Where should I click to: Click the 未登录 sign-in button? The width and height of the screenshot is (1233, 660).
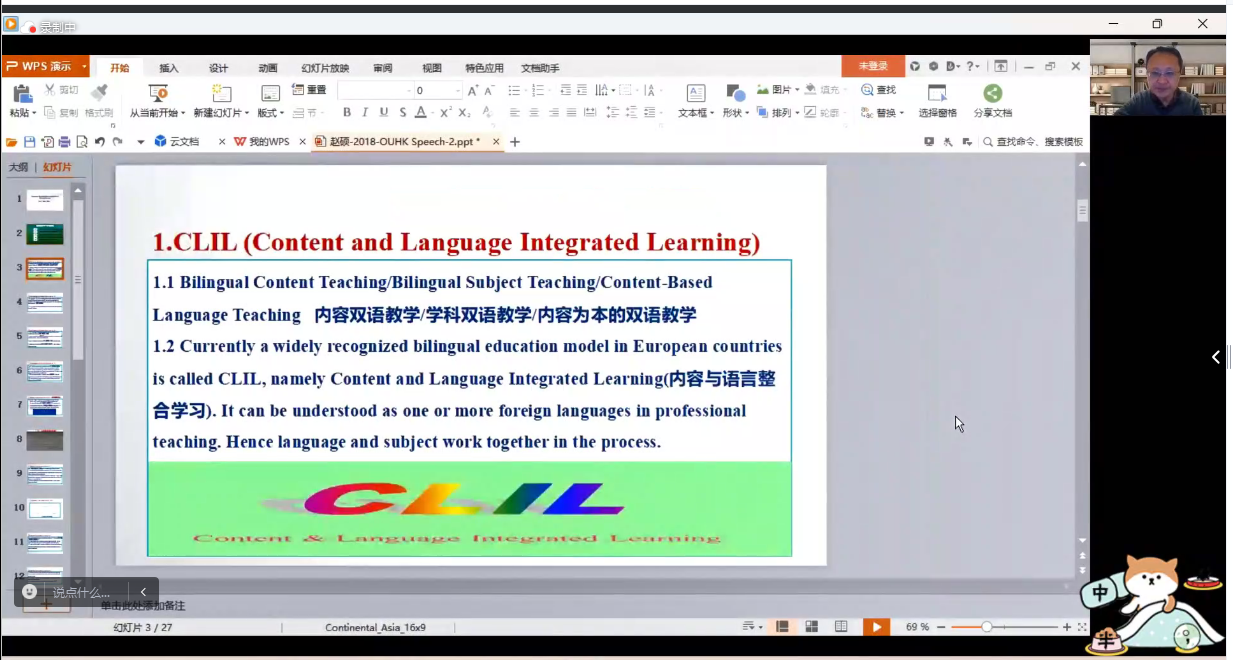[873, 66]
